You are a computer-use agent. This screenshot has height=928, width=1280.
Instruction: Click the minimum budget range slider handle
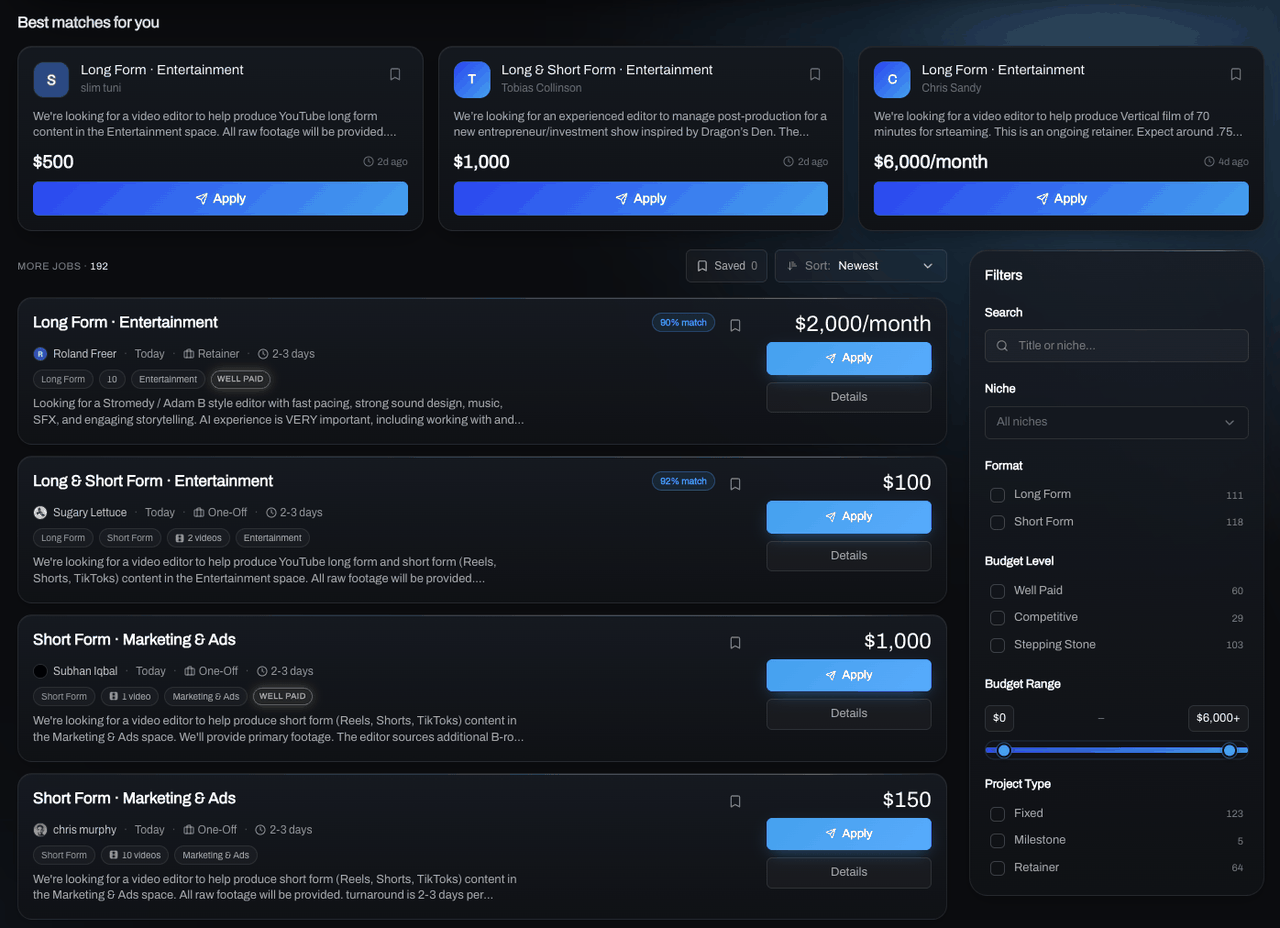[1004, 750]
